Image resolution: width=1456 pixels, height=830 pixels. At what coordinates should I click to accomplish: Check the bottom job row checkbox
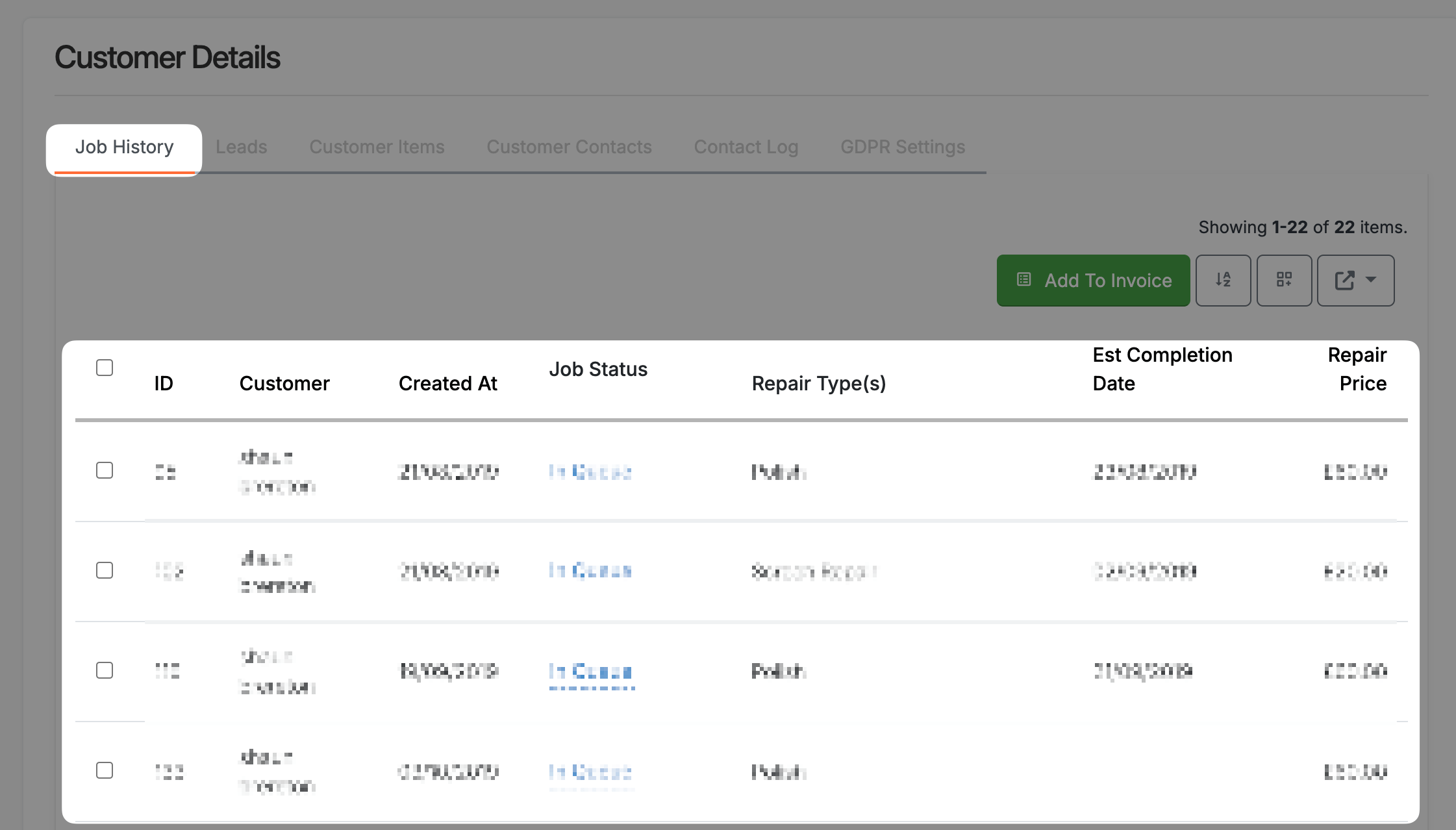point(105,771)
